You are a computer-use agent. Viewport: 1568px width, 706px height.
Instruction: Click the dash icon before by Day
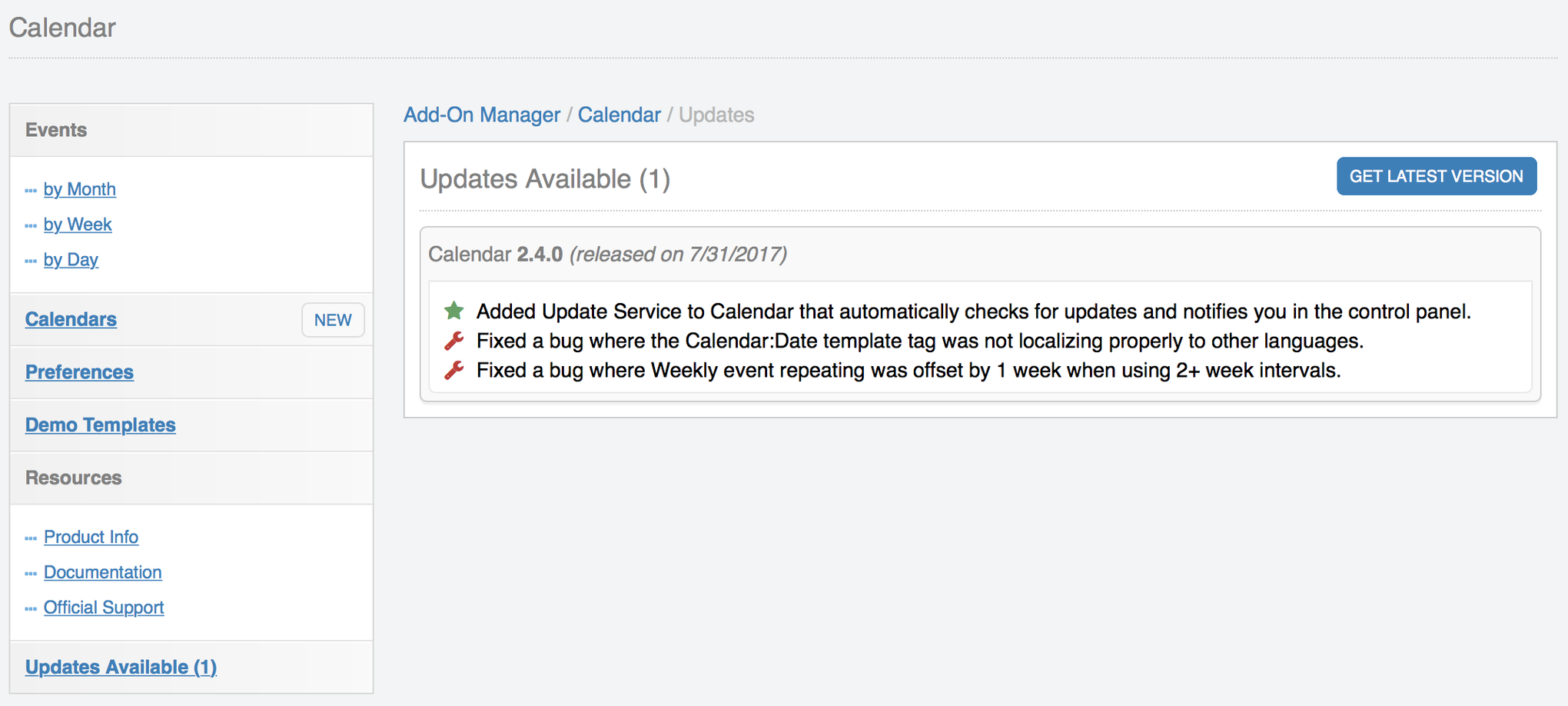[x=31, y=261]
